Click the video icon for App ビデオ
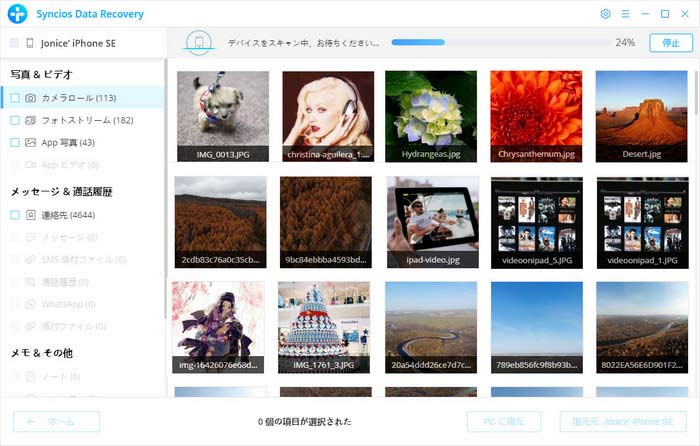The width and height of the screenshot is (700, 446). point(30,165)
